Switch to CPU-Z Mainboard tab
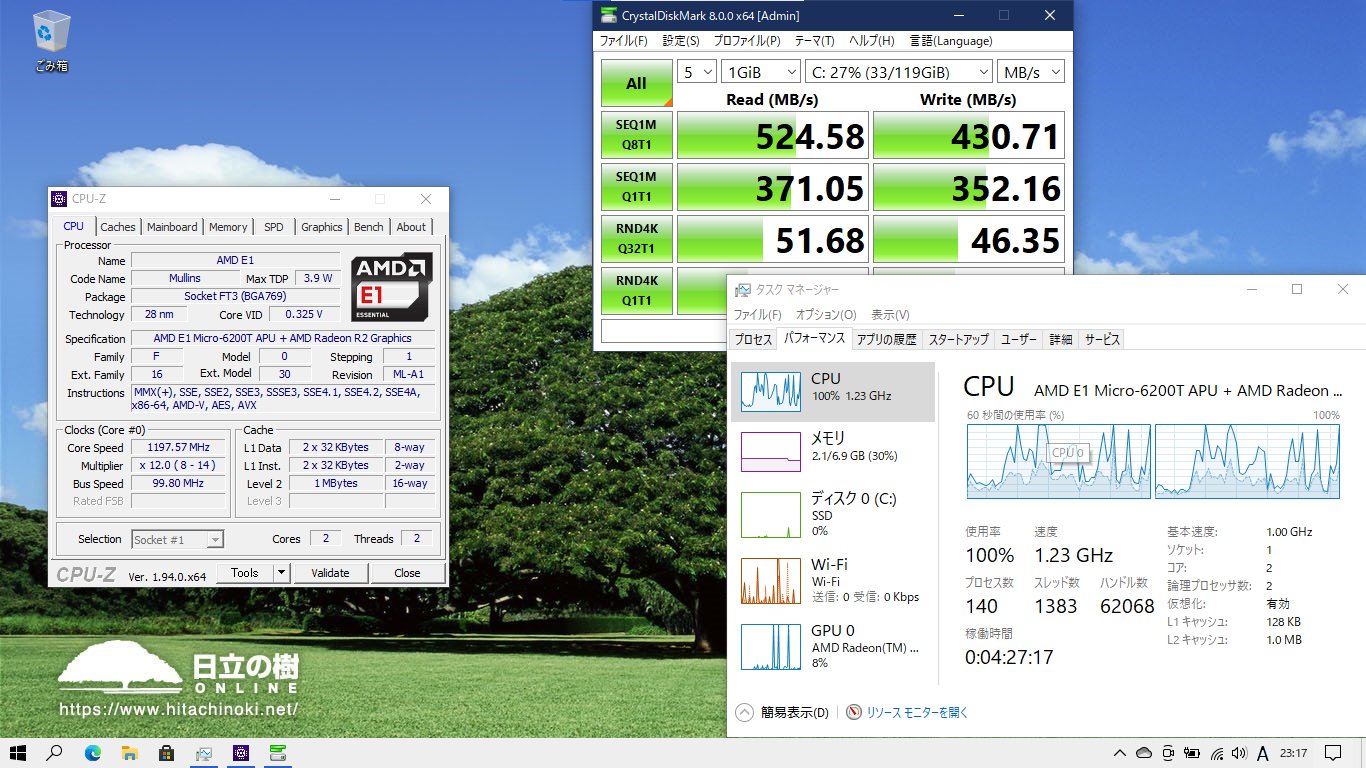The width and height of the screenshot is (1366, 768). coord(172,227)
